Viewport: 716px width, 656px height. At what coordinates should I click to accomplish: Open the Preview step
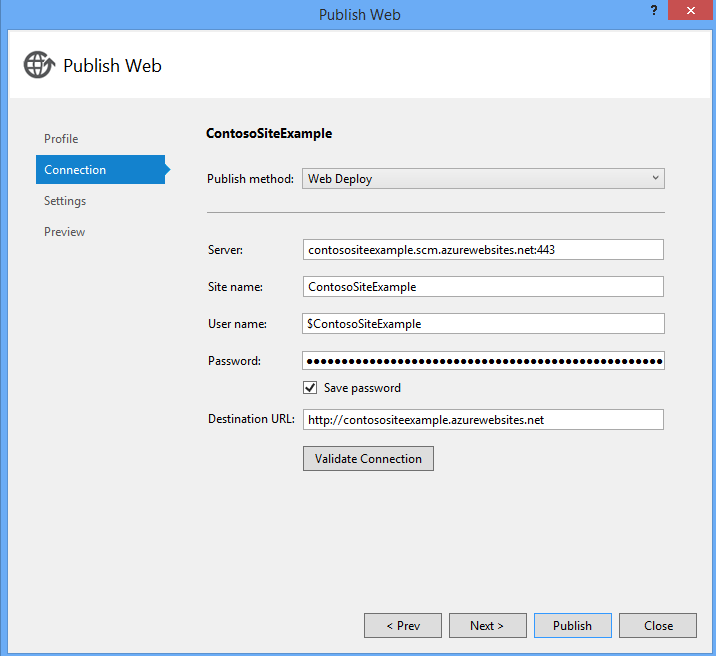(x=64, y=232)
